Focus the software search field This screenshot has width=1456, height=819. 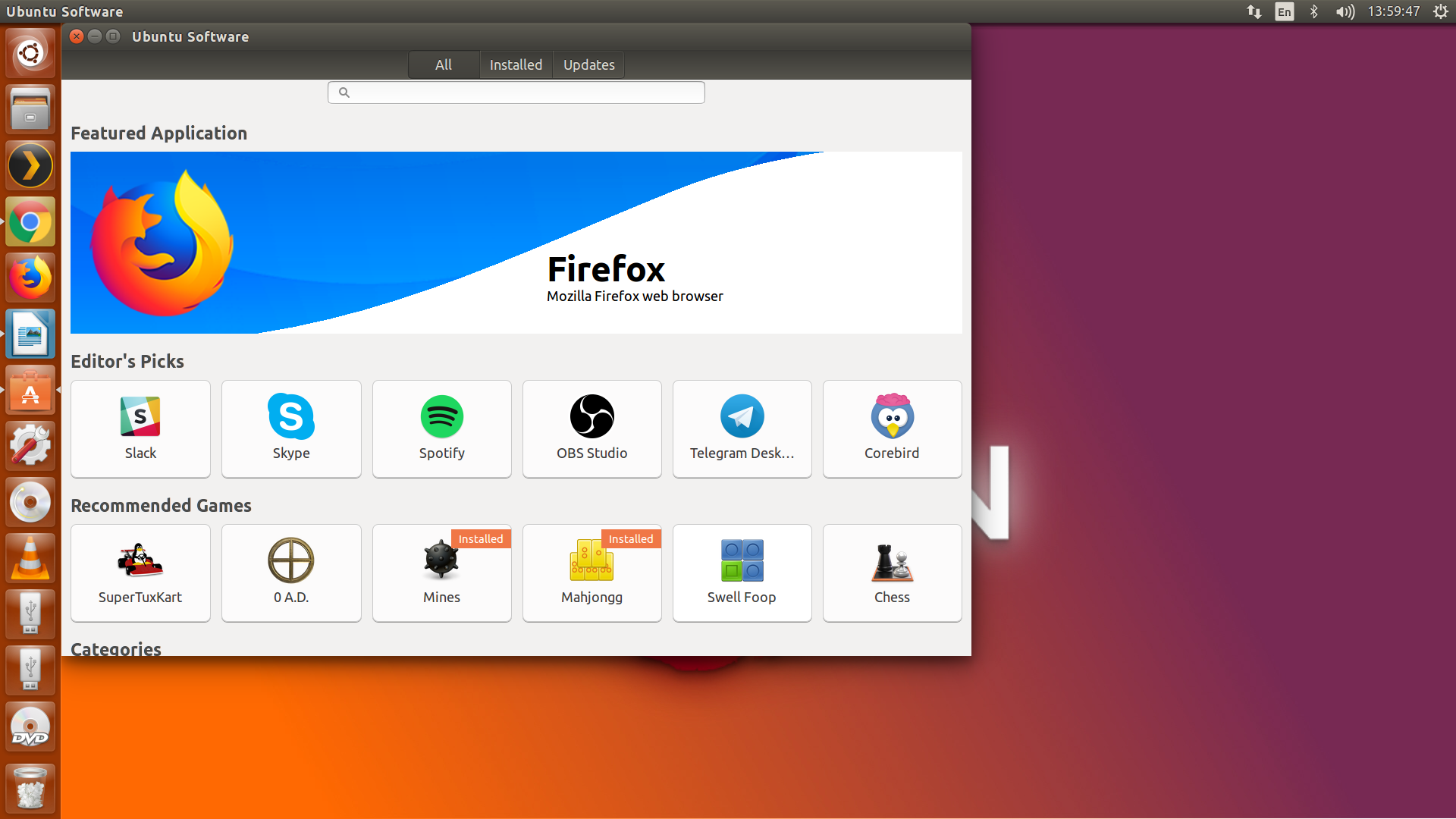coord(516,93)
